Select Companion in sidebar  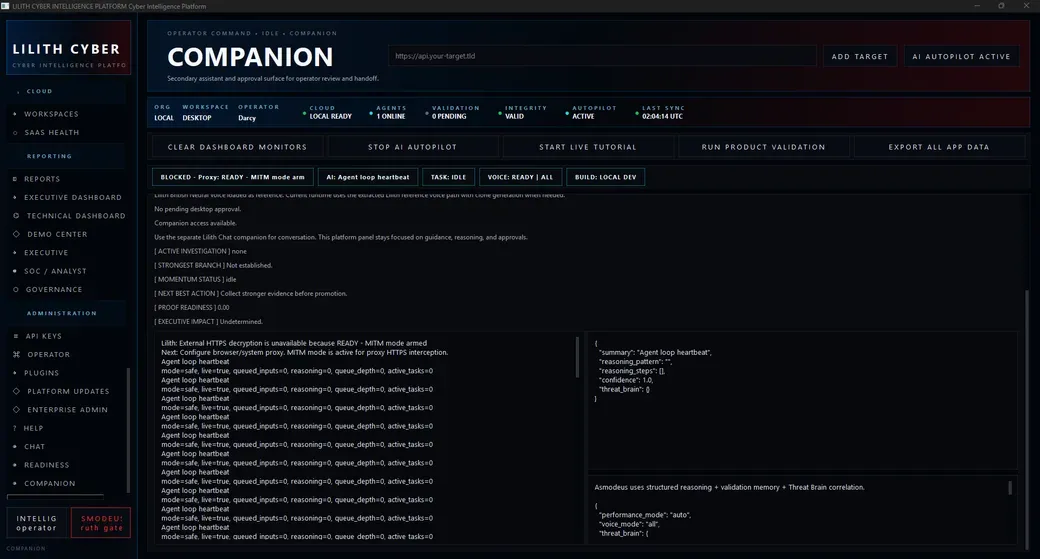(50, 483)
